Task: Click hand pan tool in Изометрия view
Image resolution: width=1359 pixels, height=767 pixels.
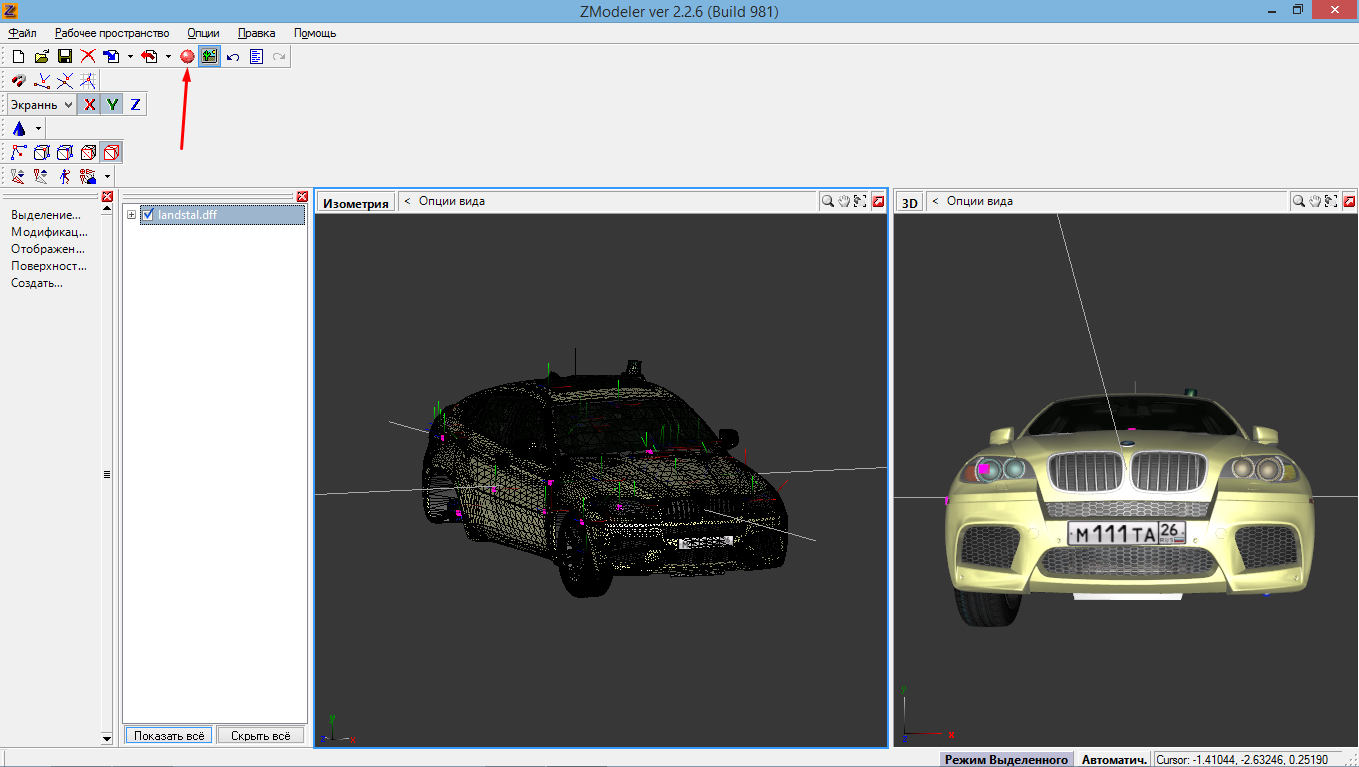Action: 843,201
